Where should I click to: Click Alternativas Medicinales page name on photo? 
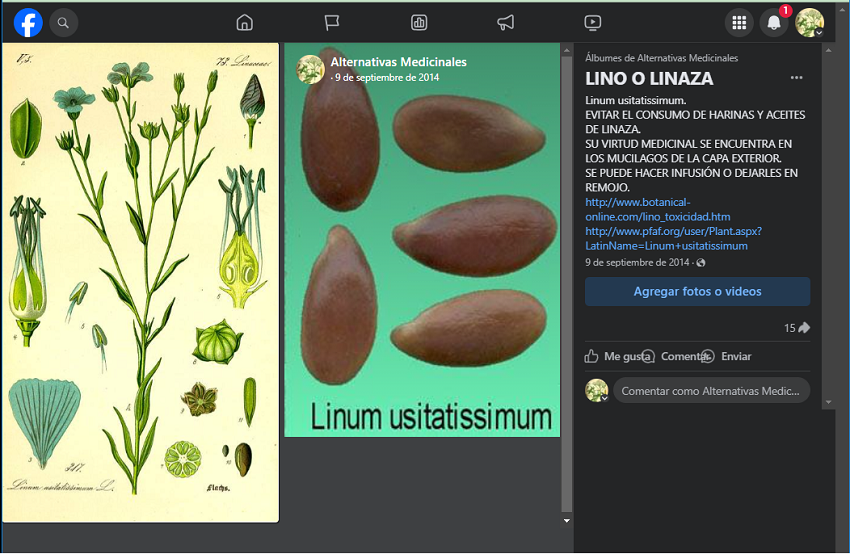click(x=398, y=62)
